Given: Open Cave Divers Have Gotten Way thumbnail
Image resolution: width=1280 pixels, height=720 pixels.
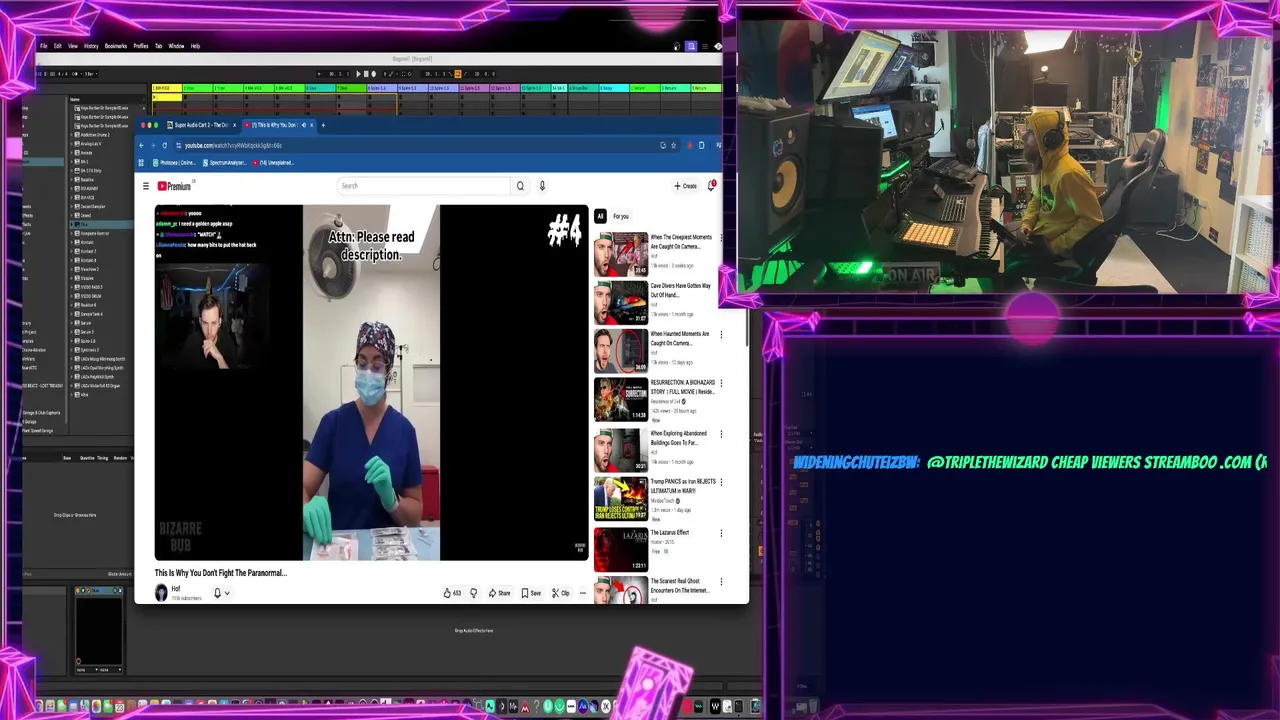Looking at the screenshot, I should click(x=621, y=303).
